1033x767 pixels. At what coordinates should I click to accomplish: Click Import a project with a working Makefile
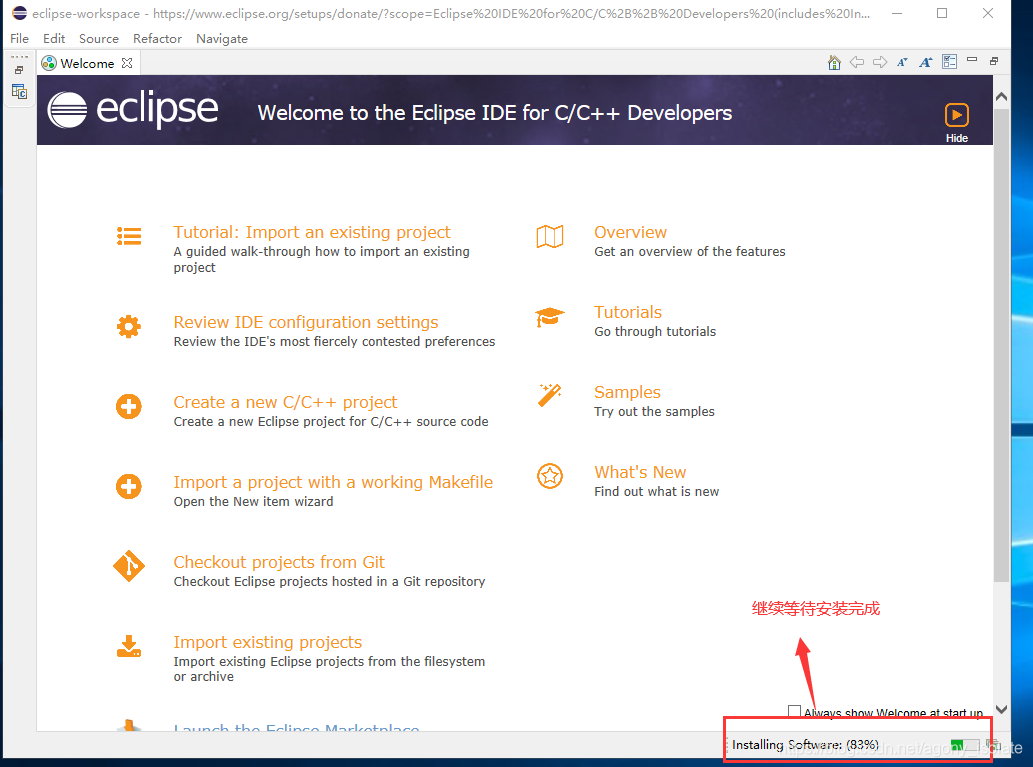(x=333, y=482)
